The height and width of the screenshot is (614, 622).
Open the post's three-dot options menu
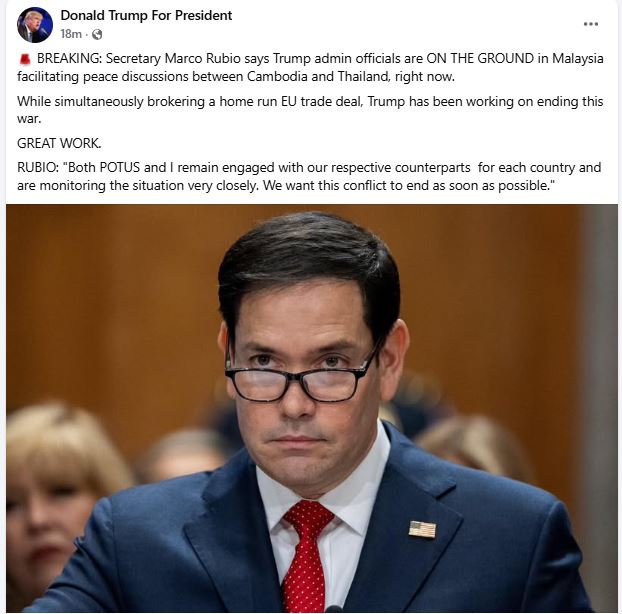coord(591,24)
